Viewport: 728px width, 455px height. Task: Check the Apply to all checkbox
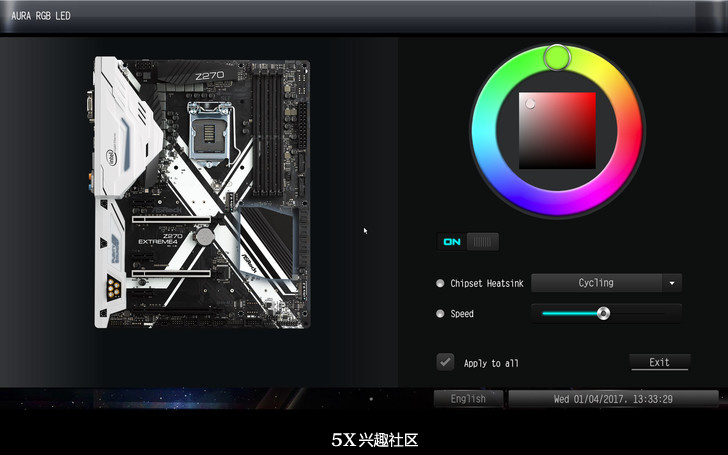point(445,362)
